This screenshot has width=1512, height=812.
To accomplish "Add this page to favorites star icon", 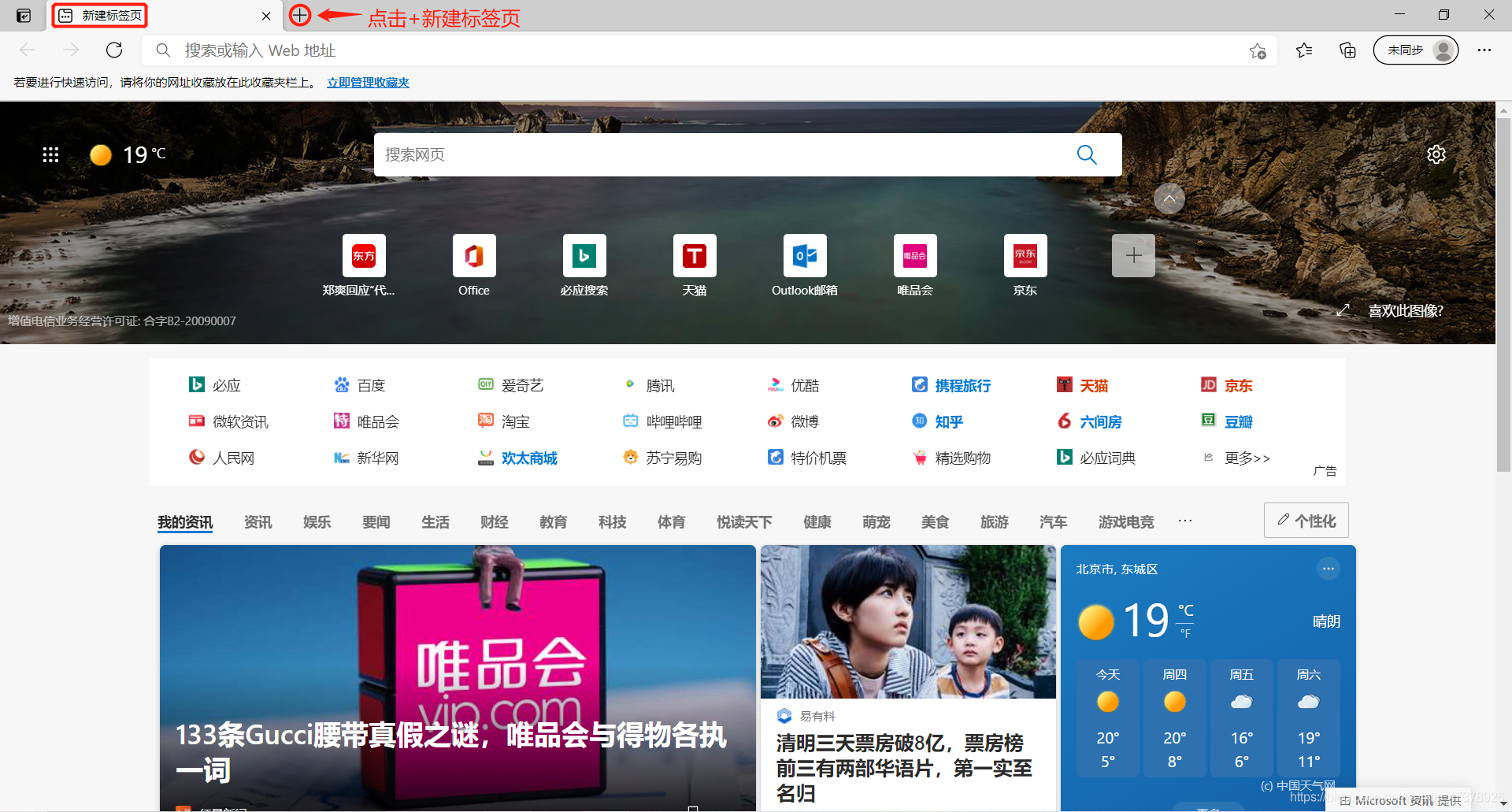I will pos(1258,51).
